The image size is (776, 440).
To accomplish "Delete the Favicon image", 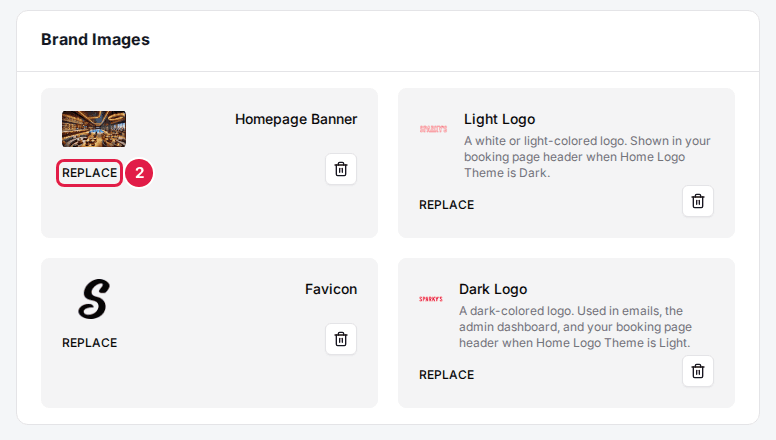I will pyautogui.click(x=341, y=339).
